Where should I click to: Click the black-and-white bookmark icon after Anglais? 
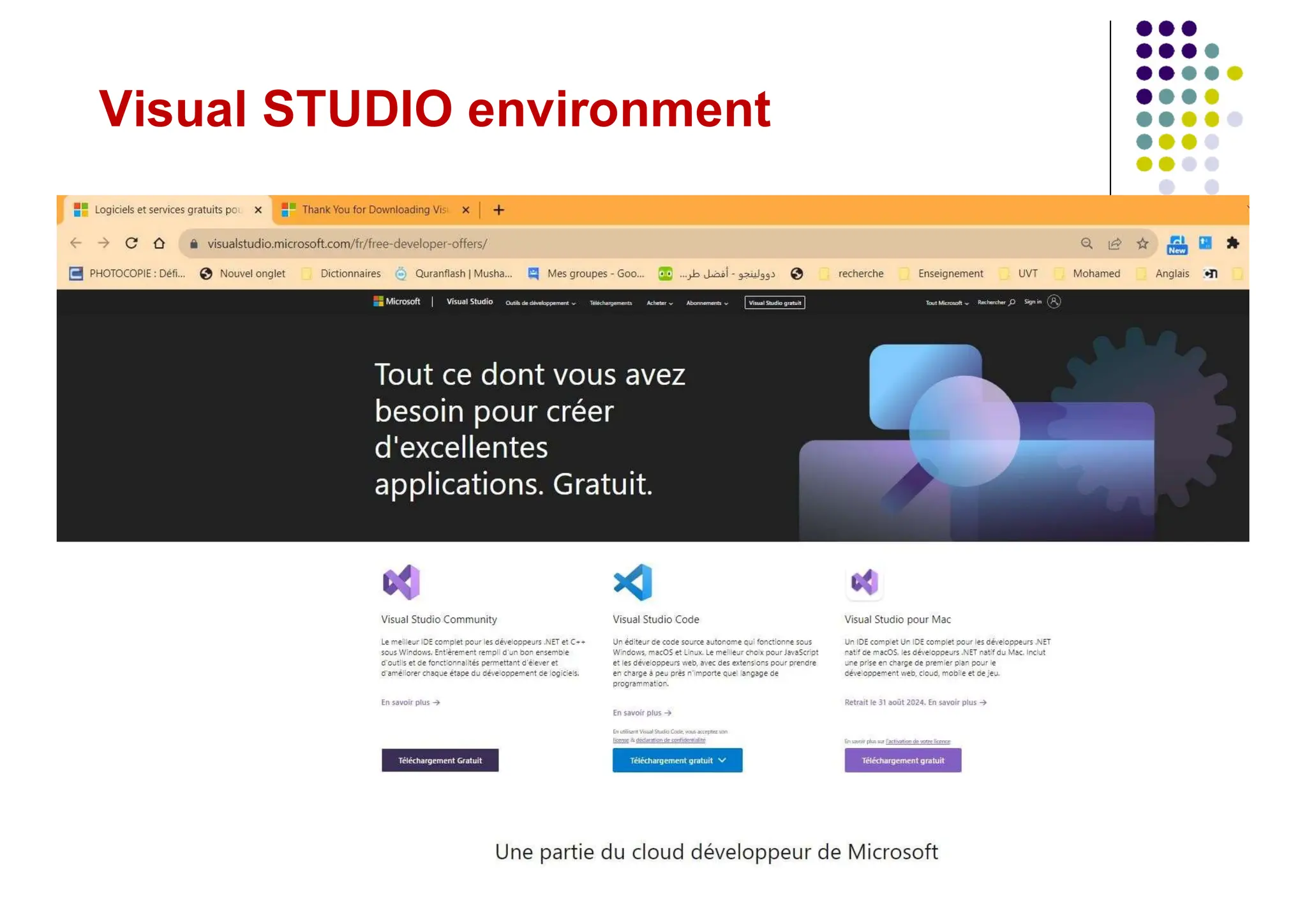click(1211, 274)
